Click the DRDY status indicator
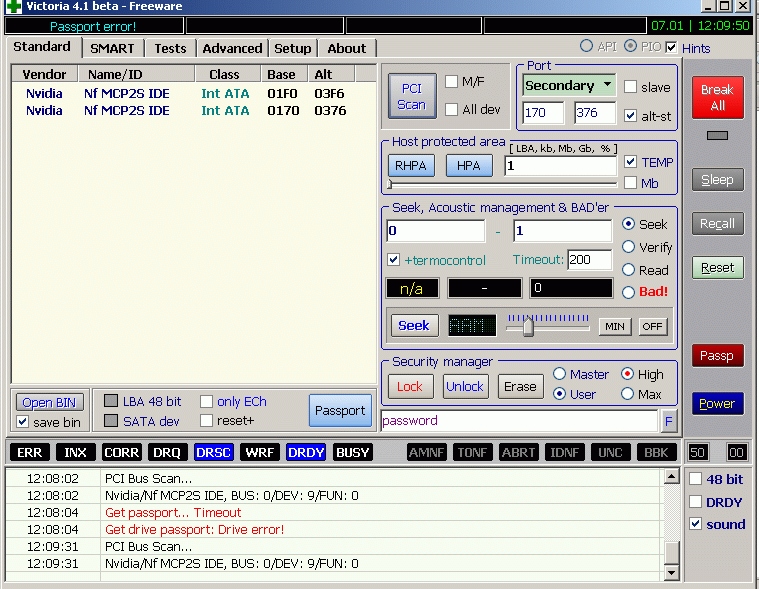 (305, 453)
